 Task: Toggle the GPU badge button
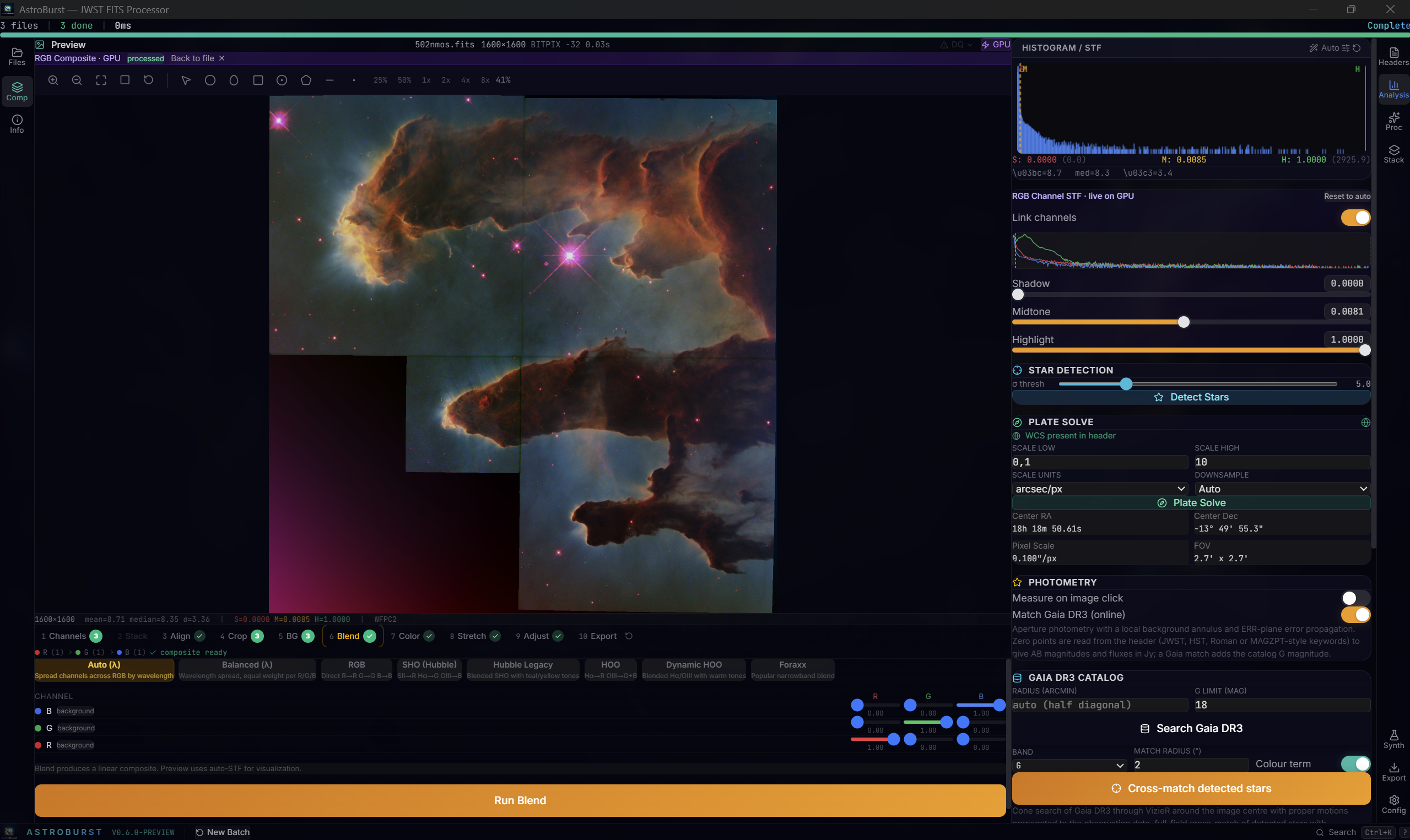(996, 45)
